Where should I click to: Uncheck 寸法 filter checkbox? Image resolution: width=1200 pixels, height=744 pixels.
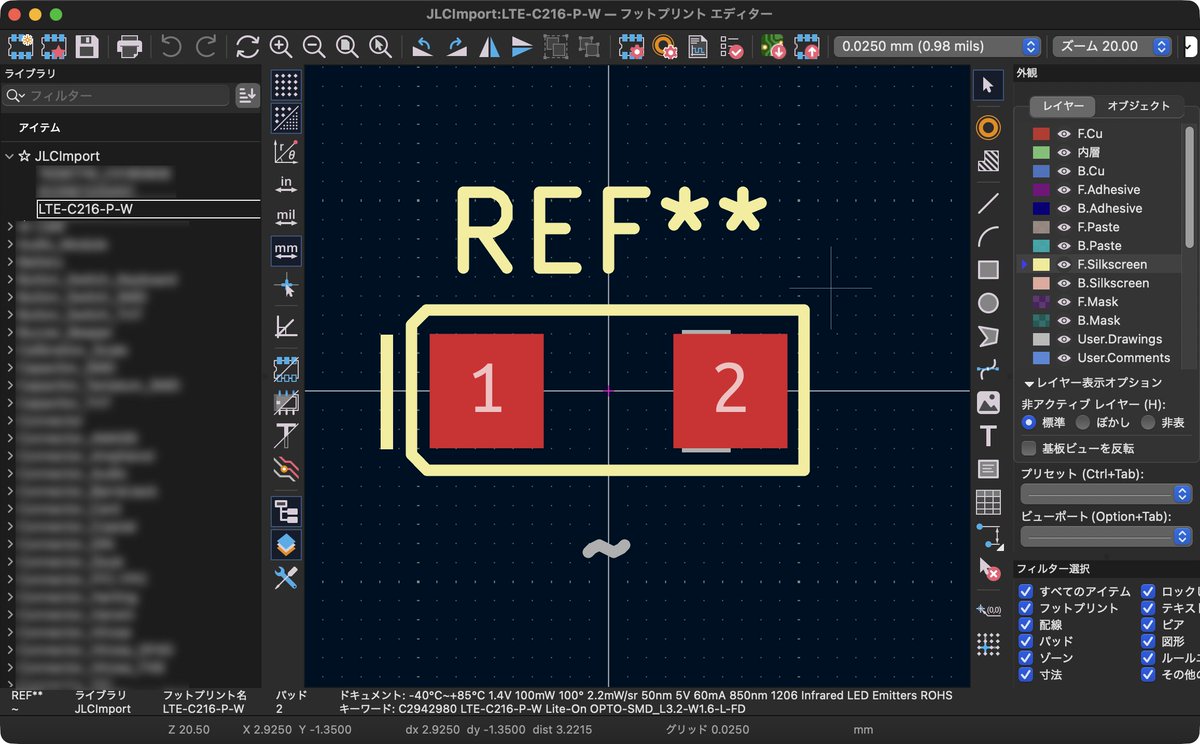pos(1025,675)
